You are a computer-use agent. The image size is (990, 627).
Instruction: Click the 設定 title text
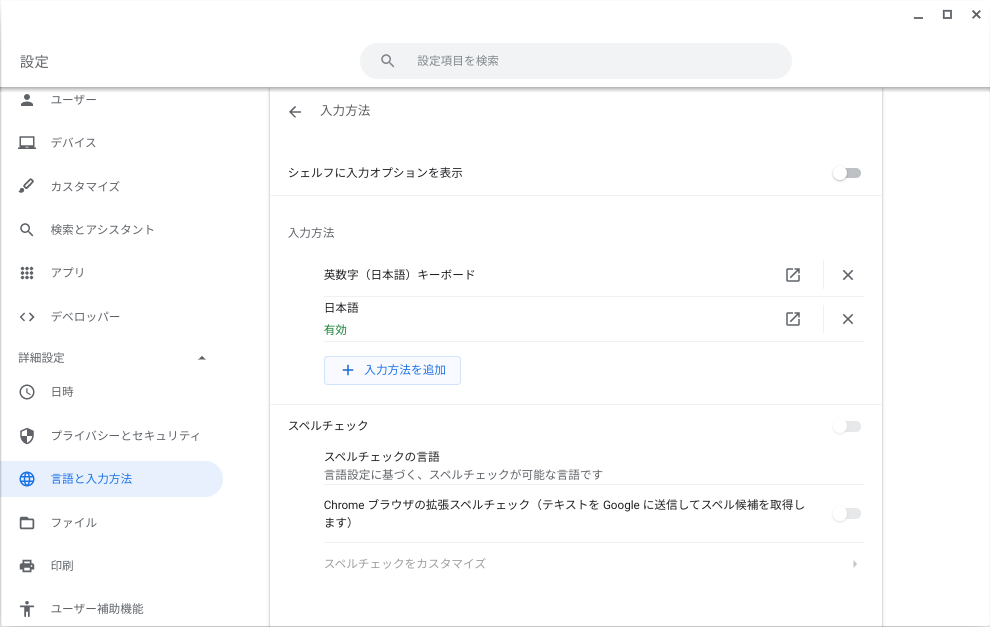(34, 62)
